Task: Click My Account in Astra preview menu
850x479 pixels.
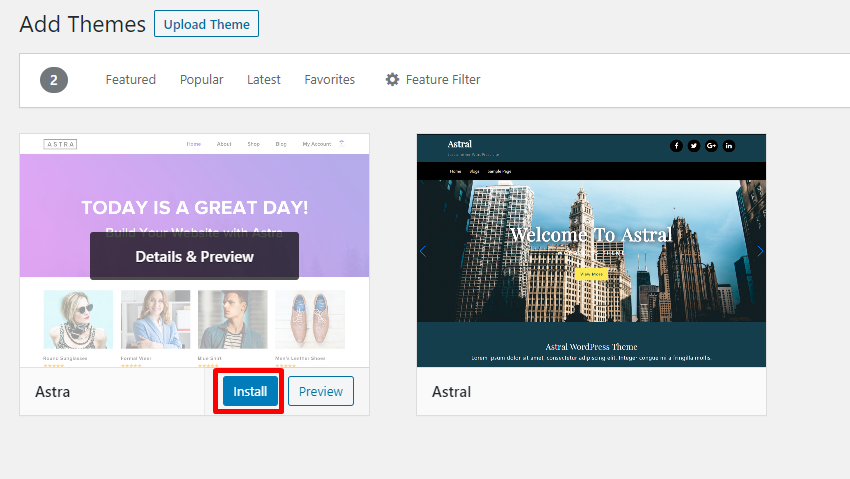Action: [x=317, y=144]
